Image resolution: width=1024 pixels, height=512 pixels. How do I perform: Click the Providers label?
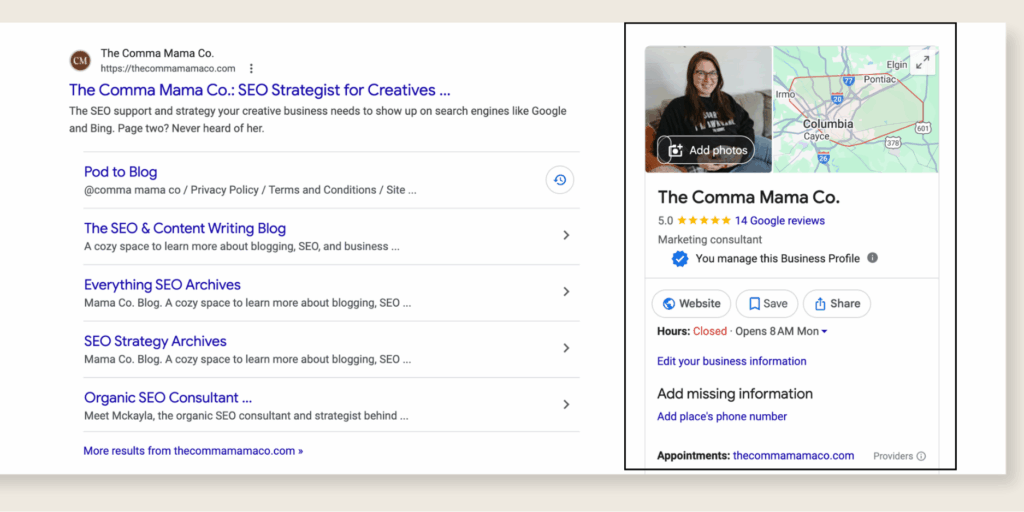(x=893, y=456)
